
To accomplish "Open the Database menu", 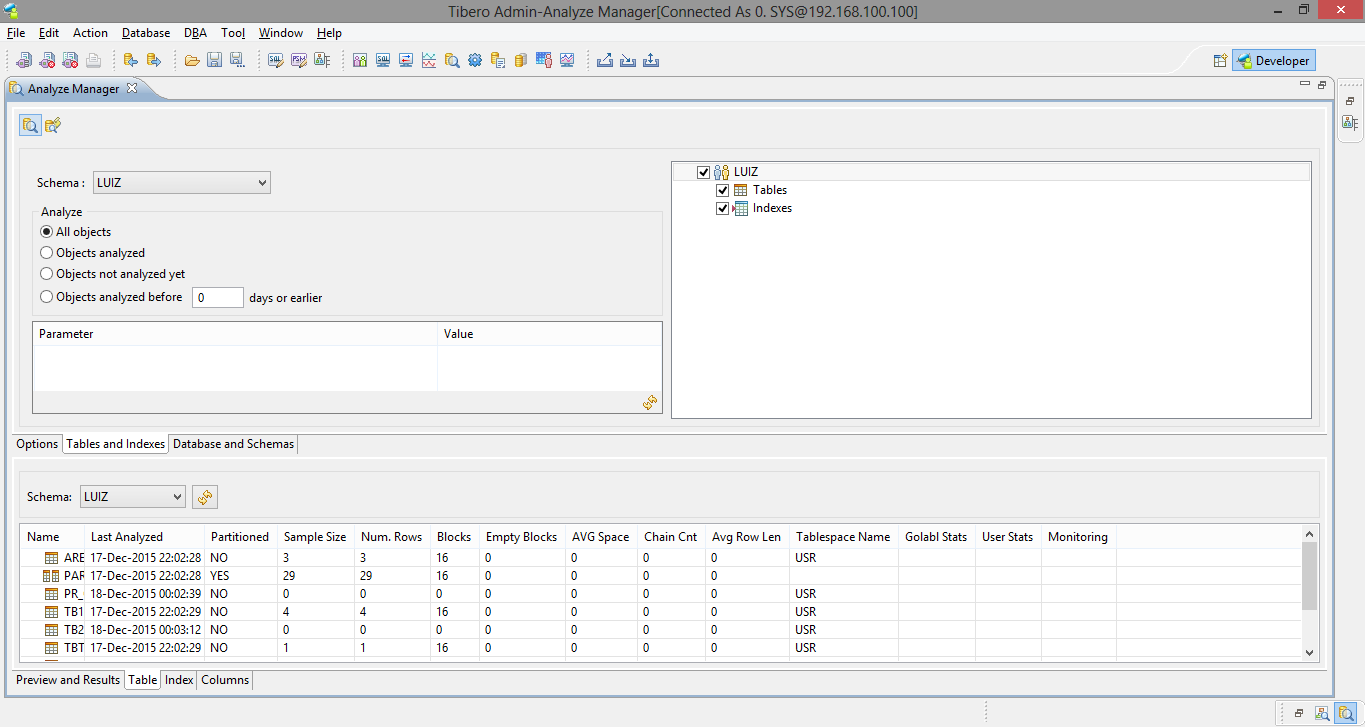I will pos(146,33).
